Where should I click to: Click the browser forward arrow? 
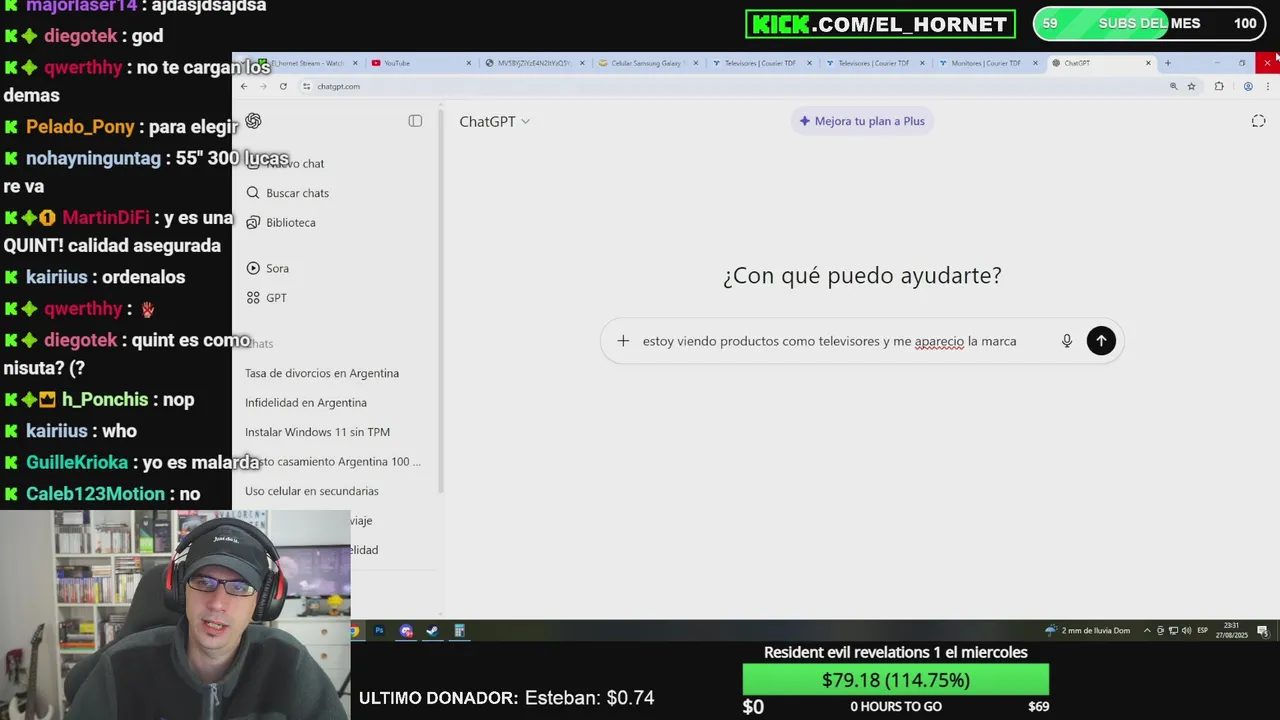point(263,87)
